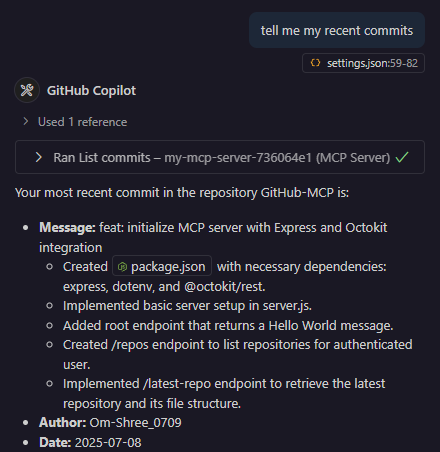Open the package.json file link
Viewport: 440px width, 452px height.
tap(162, 266)
